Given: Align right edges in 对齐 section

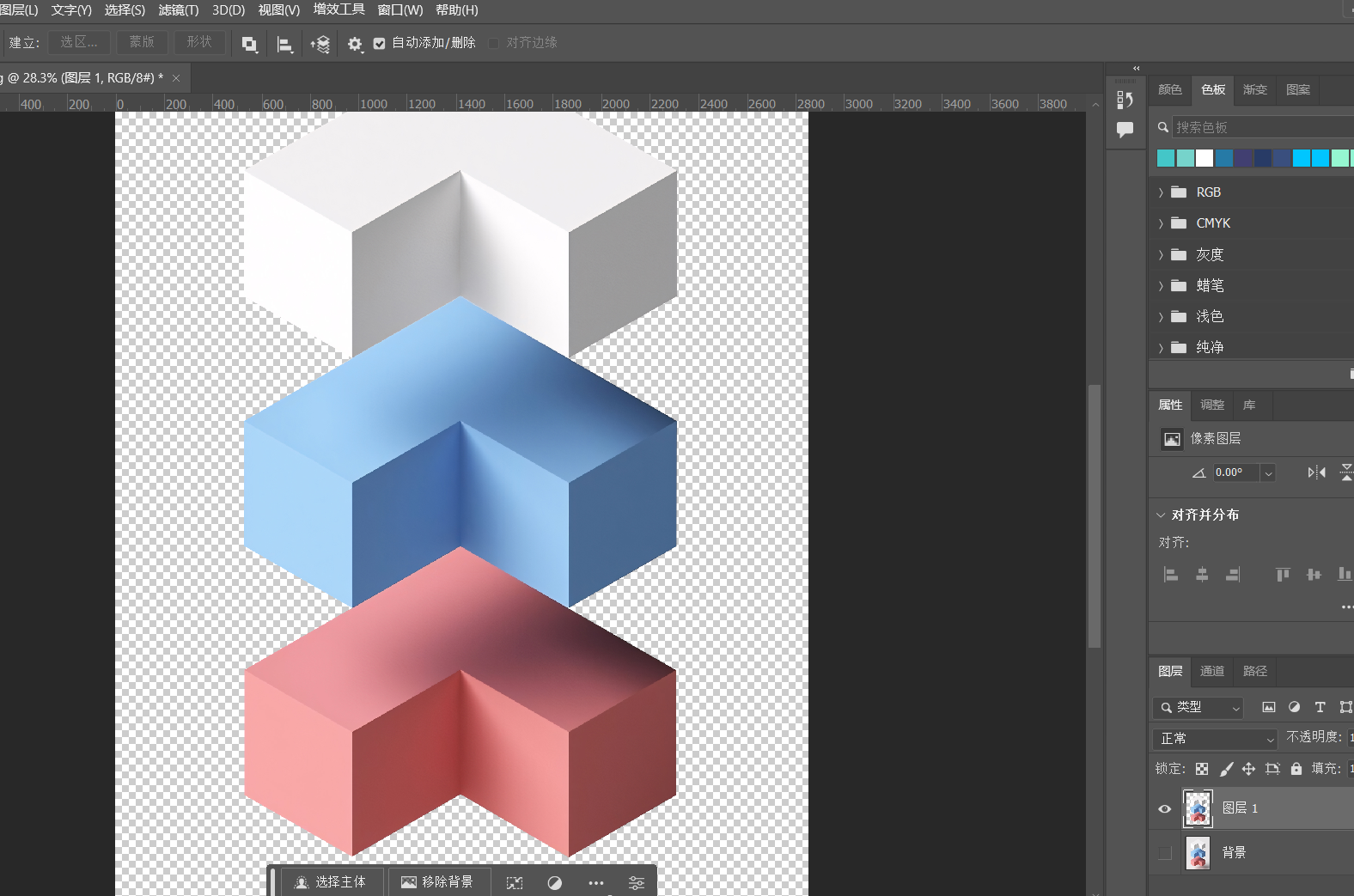Looking at the screenshot, I should click(1233, 575).
